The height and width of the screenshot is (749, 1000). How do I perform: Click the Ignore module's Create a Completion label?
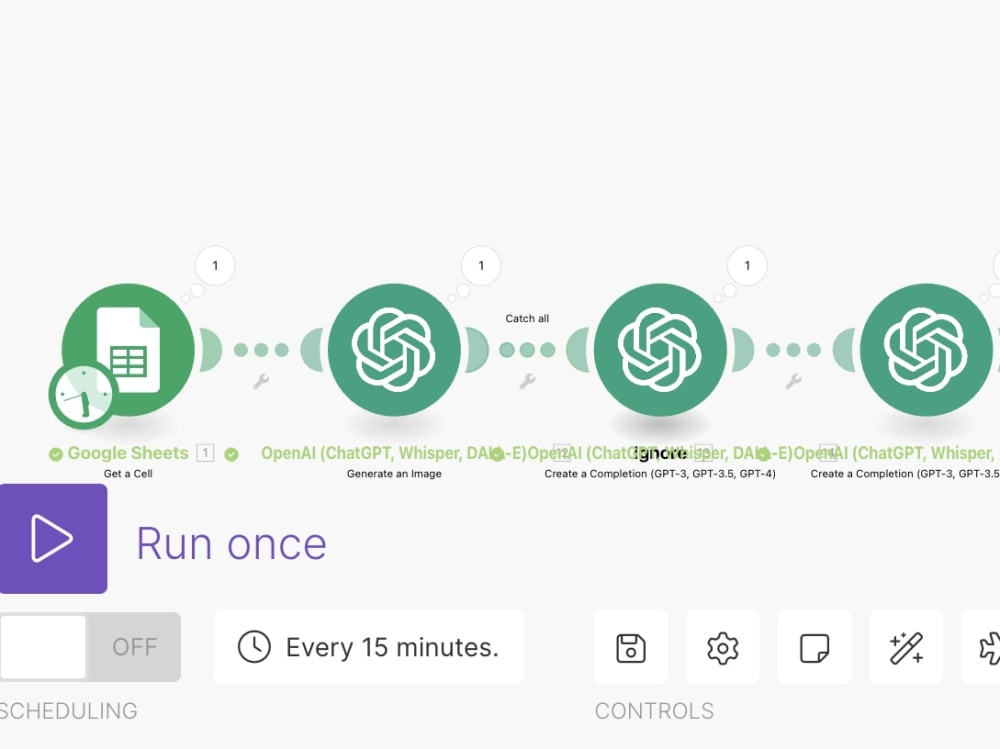click(x=660, y=473)
